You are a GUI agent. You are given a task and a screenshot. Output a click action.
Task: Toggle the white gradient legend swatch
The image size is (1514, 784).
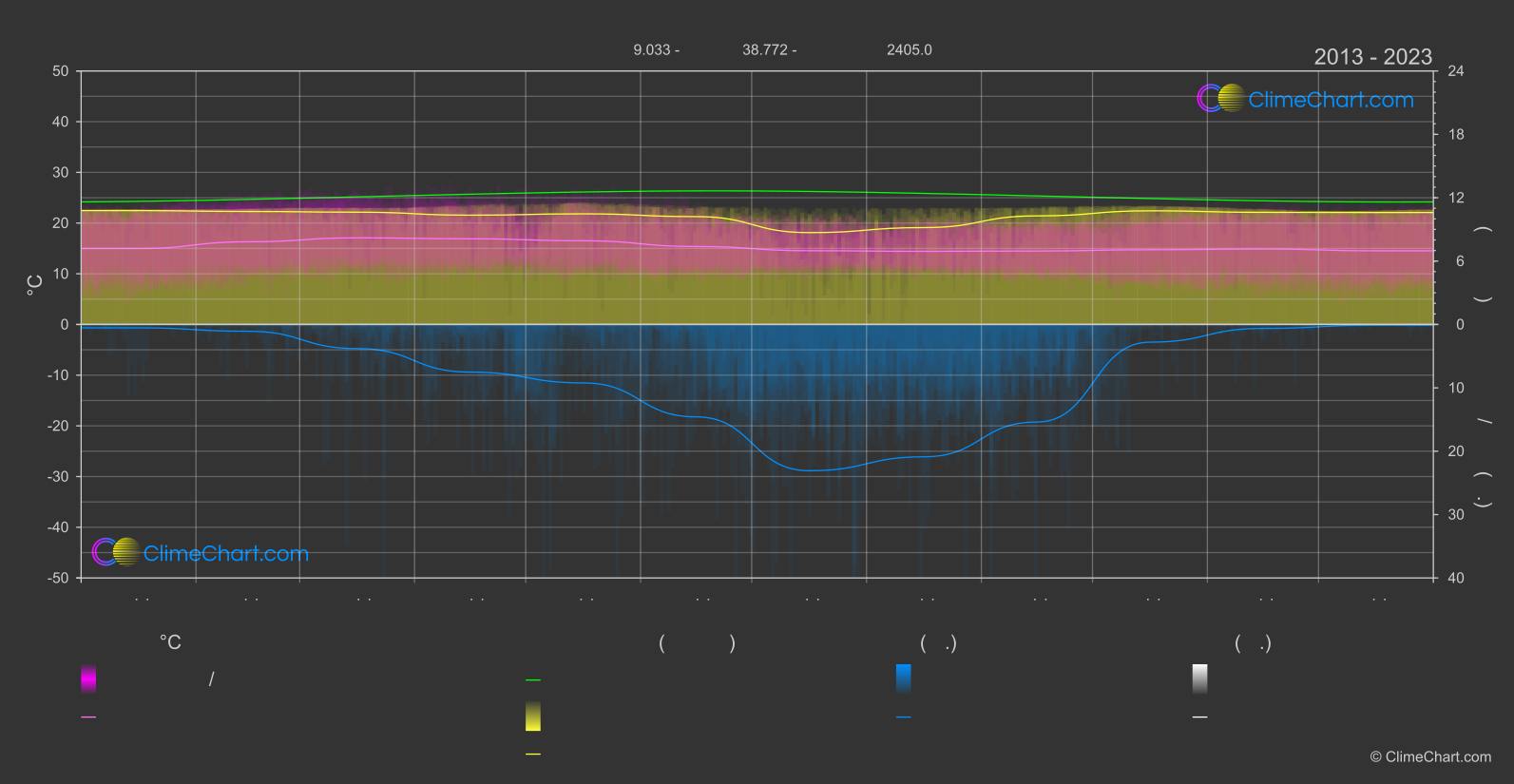[1200, 679]
